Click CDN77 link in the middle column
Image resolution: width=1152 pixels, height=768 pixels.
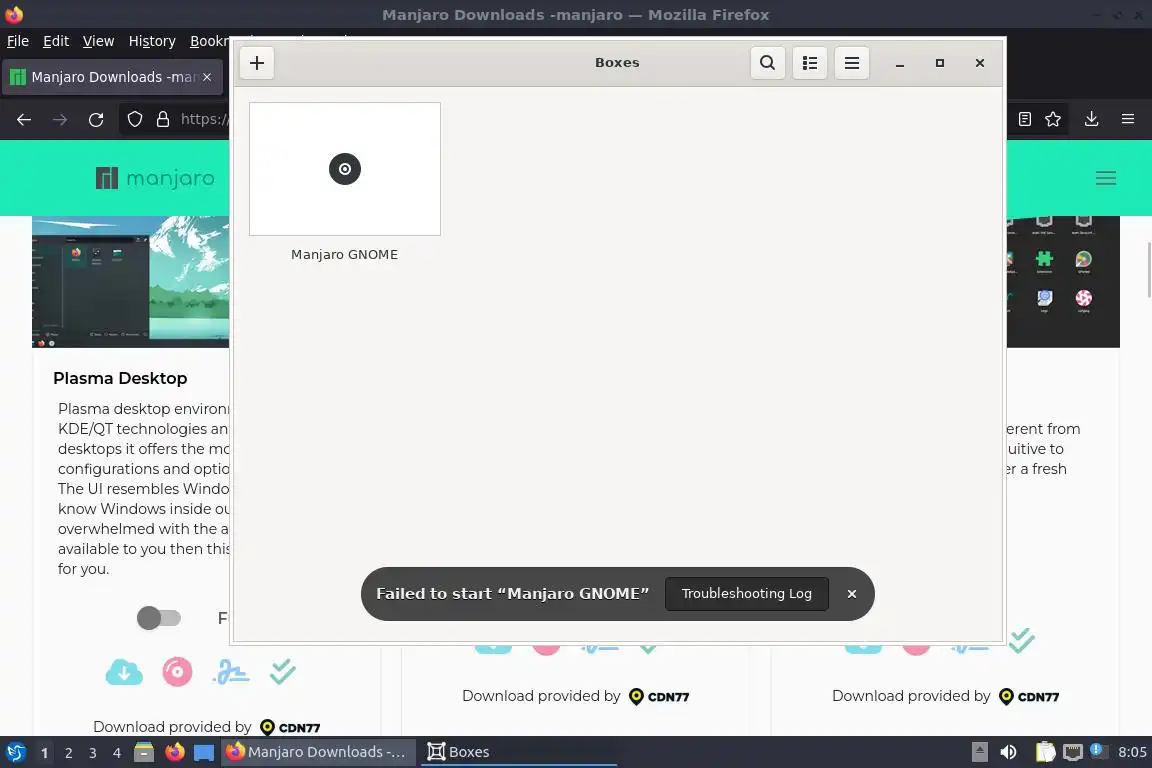pyautogui.click(x=659, y=697)
